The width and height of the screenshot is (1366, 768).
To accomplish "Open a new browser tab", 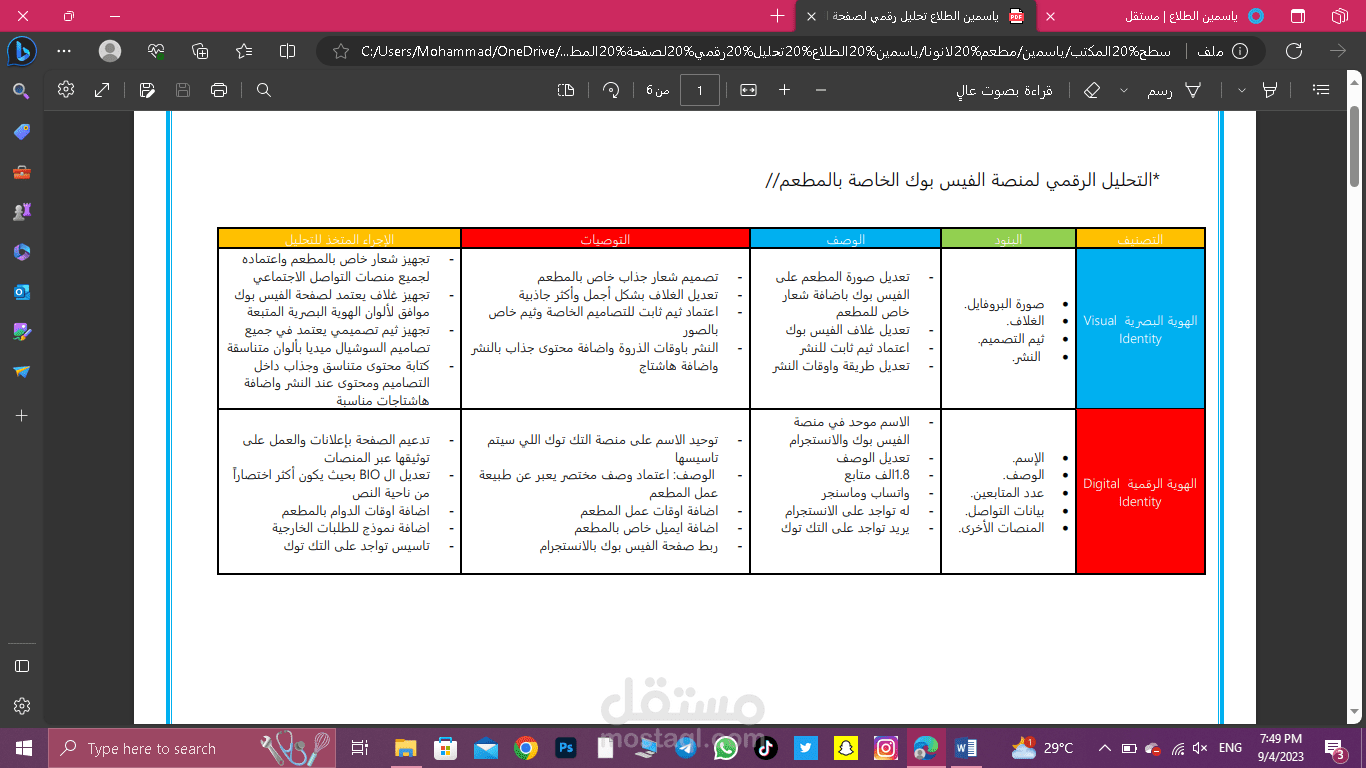I will coord(778,16).
